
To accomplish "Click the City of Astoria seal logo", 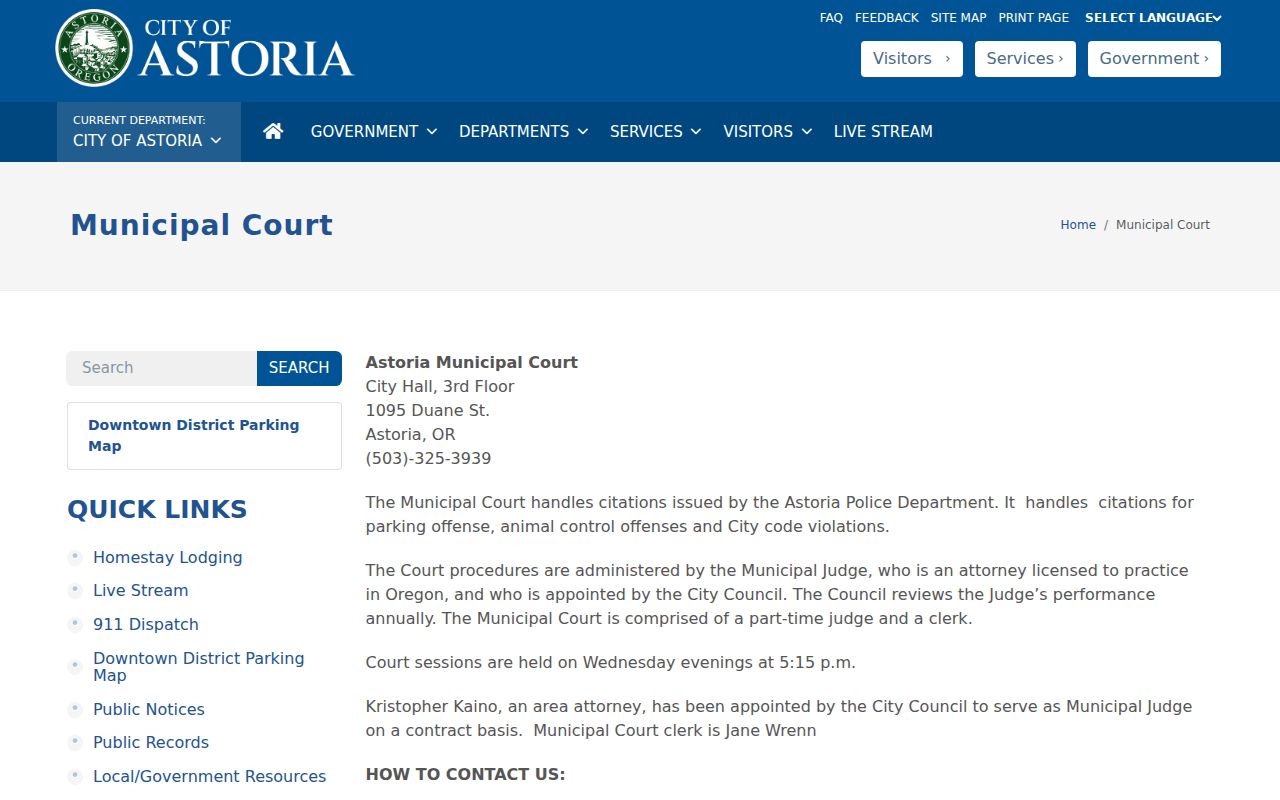I will pyautogui.click(x=94, y=48).
